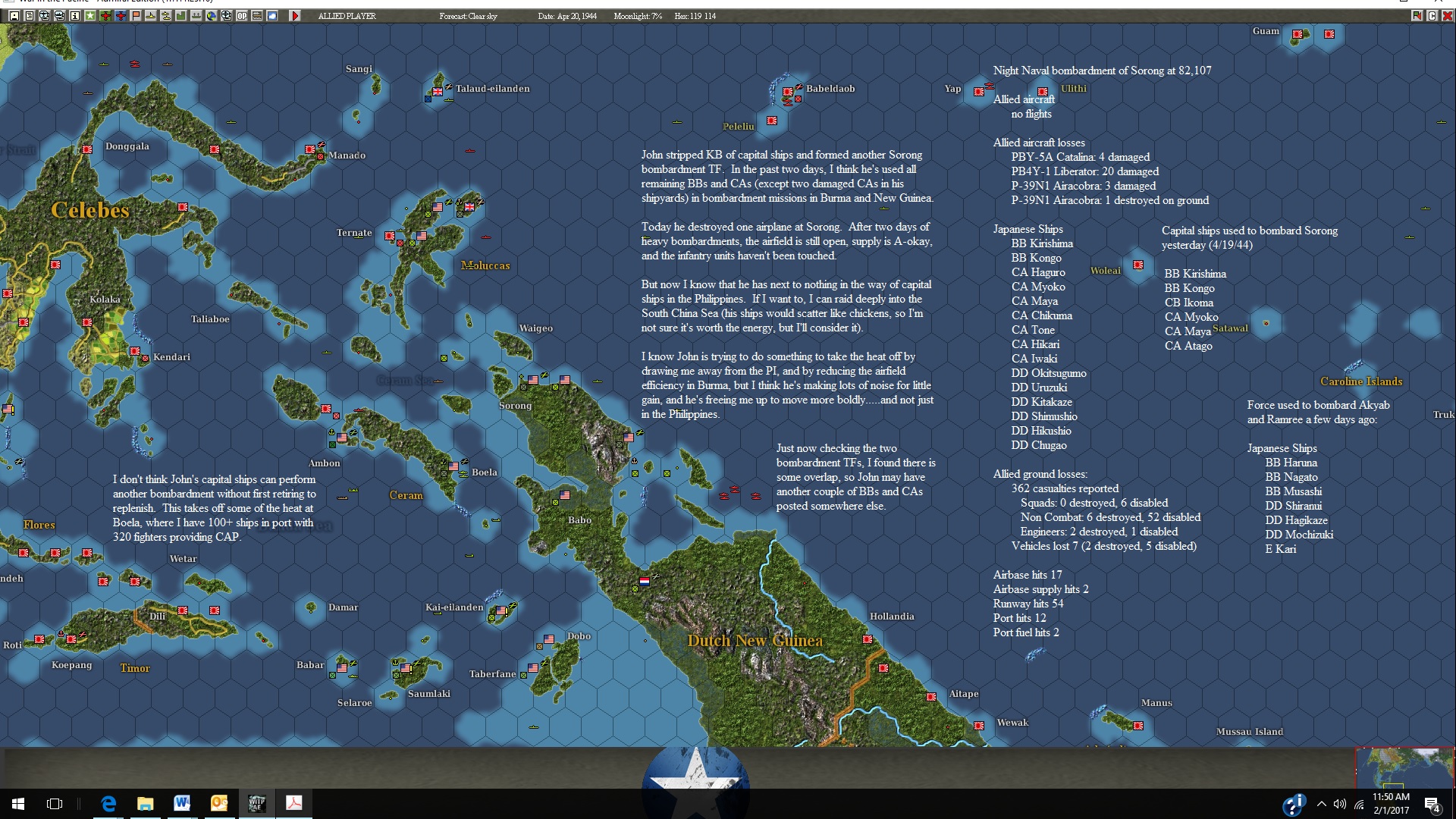1456x819 pixels.
Task: Open the Windows Start menu
Action: pos(18,803)
